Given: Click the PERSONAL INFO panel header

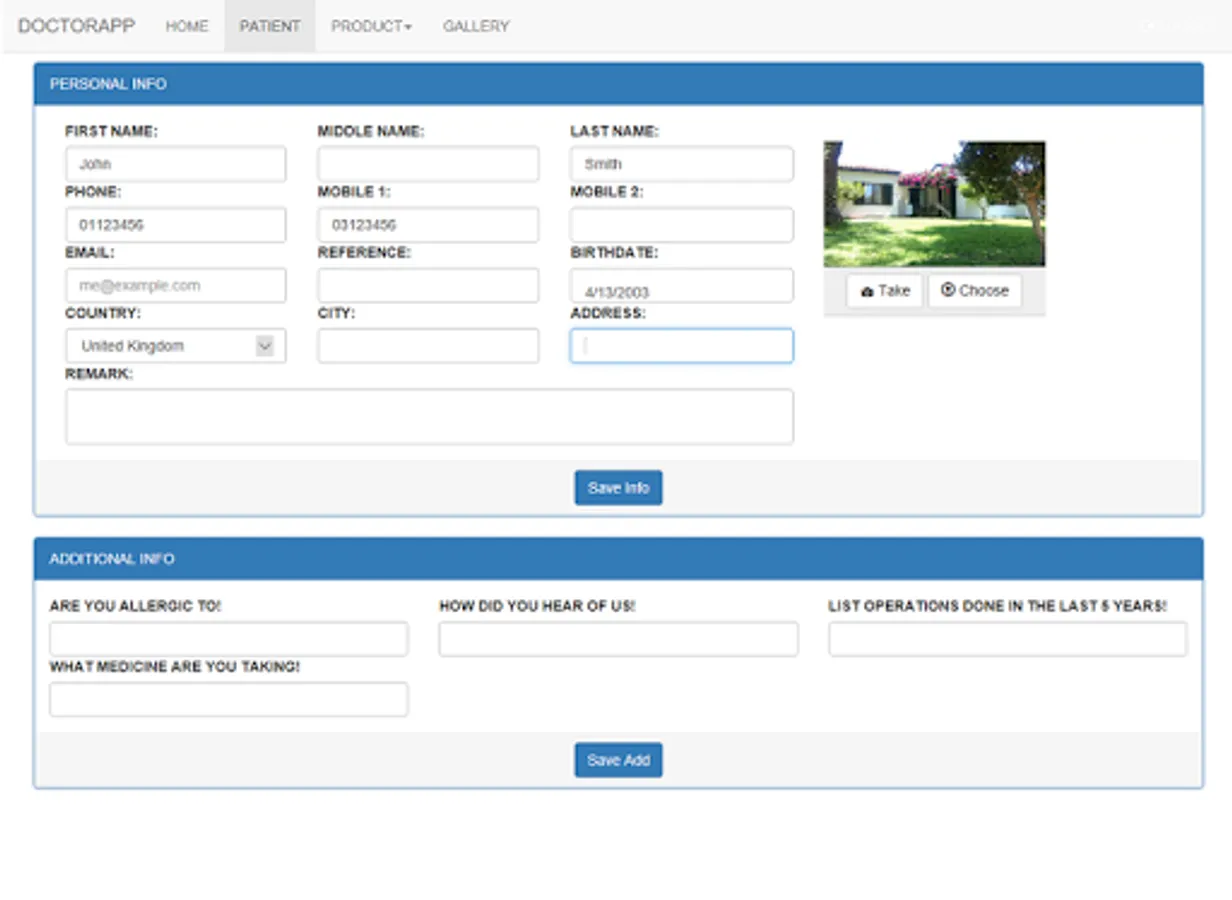Looking at the screenshot, I should [618, 84].
